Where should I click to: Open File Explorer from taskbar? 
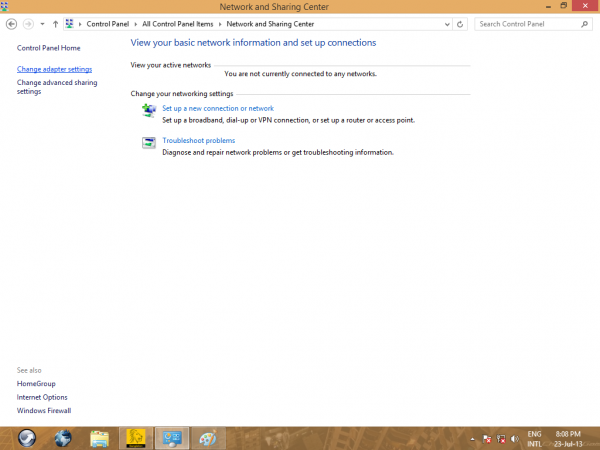pos(99,439)
